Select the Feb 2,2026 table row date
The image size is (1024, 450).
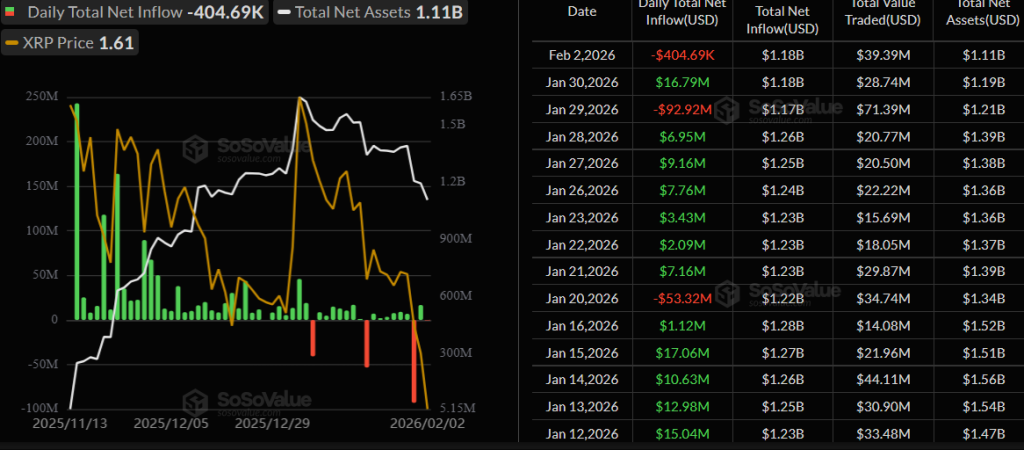point(584,54)
